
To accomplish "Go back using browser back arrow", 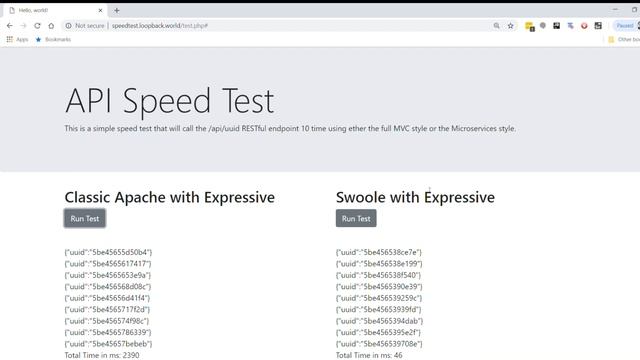I will click(10, 26).
